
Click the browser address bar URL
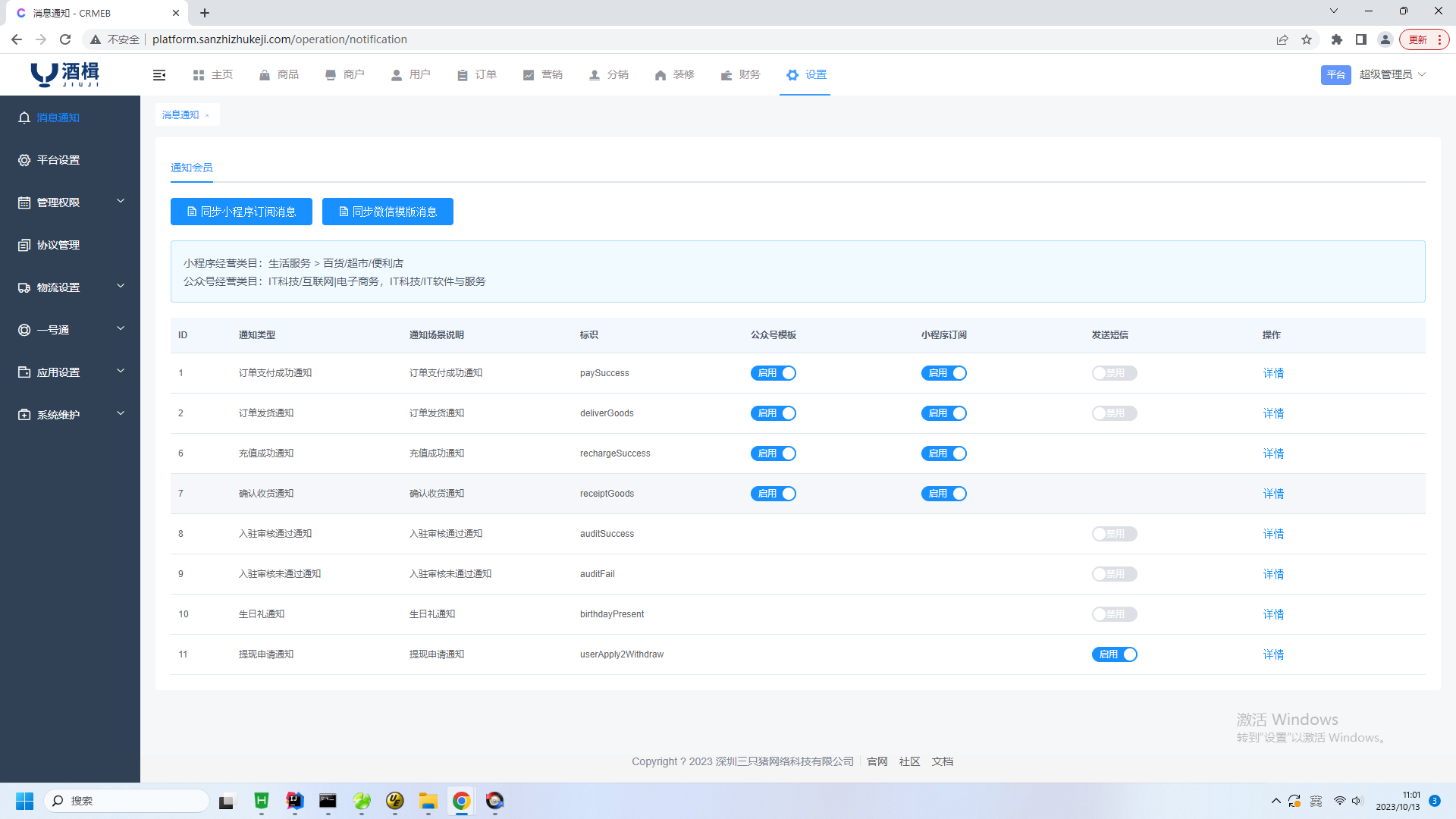click(x=280, y=39)
